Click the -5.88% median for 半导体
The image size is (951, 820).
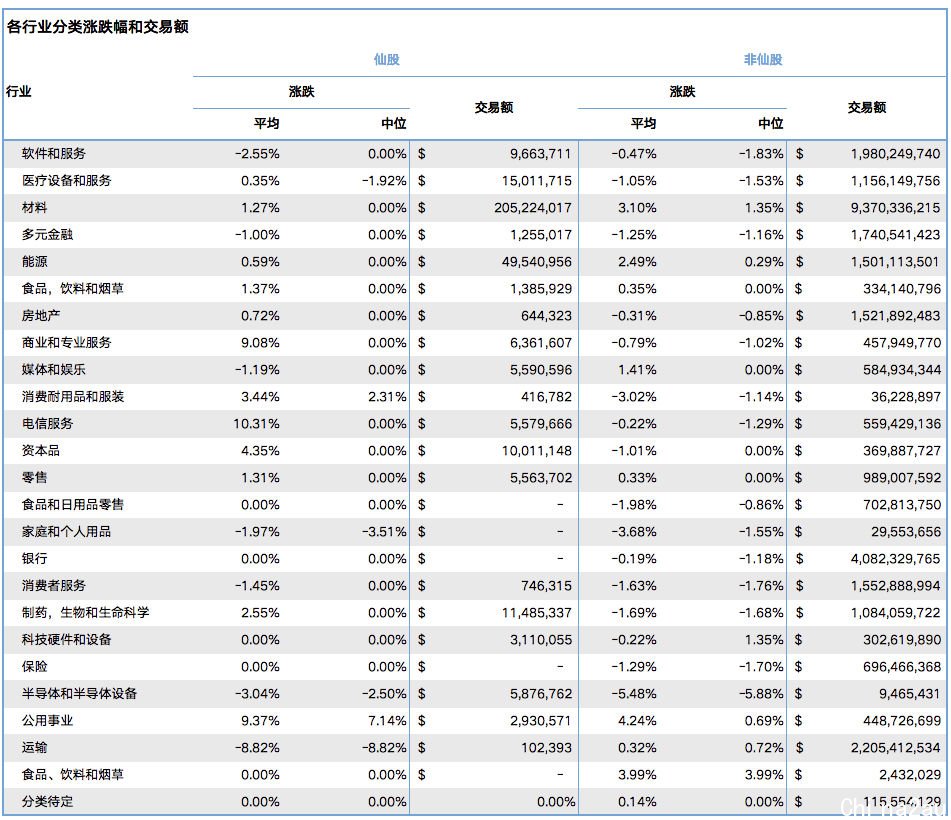(x=761, y=693)
